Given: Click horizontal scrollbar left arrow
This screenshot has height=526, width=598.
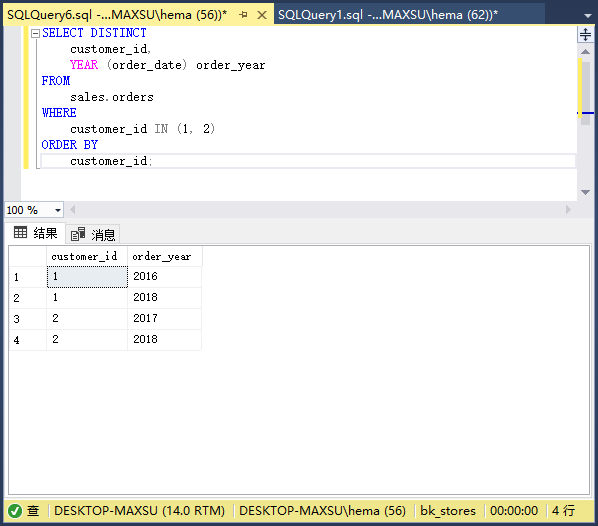Looking at the screenshot, I should coord(72,209).
